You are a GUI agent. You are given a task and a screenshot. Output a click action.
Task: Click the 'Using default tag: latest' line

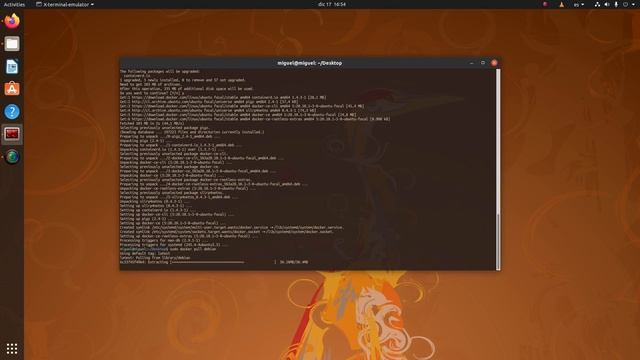(x=145, y=253)
